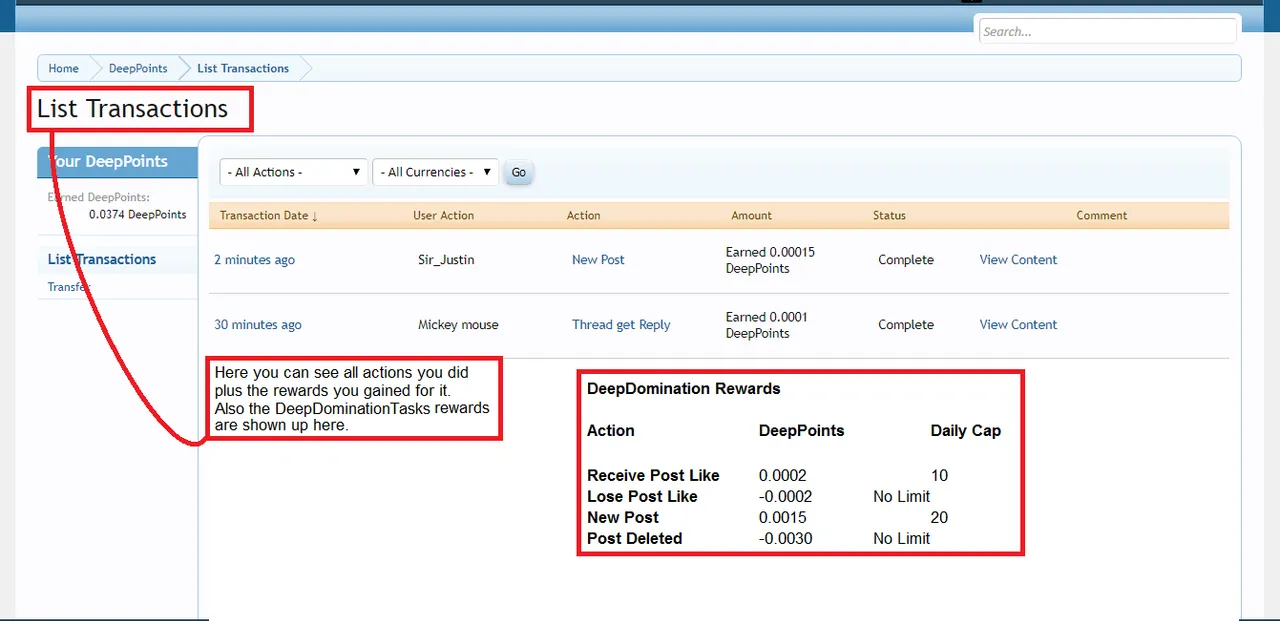The image size is (1280, 621).
Task: View Content for the Sir_Justin transaction
Action: tap(1018, 260)
